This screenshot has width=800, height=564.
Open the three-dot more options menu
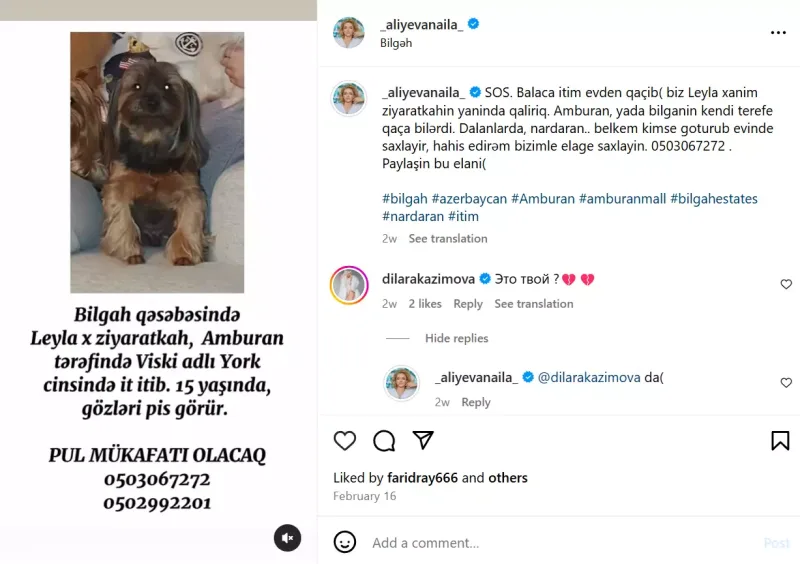pyautogui.click(x=778, y=33)
